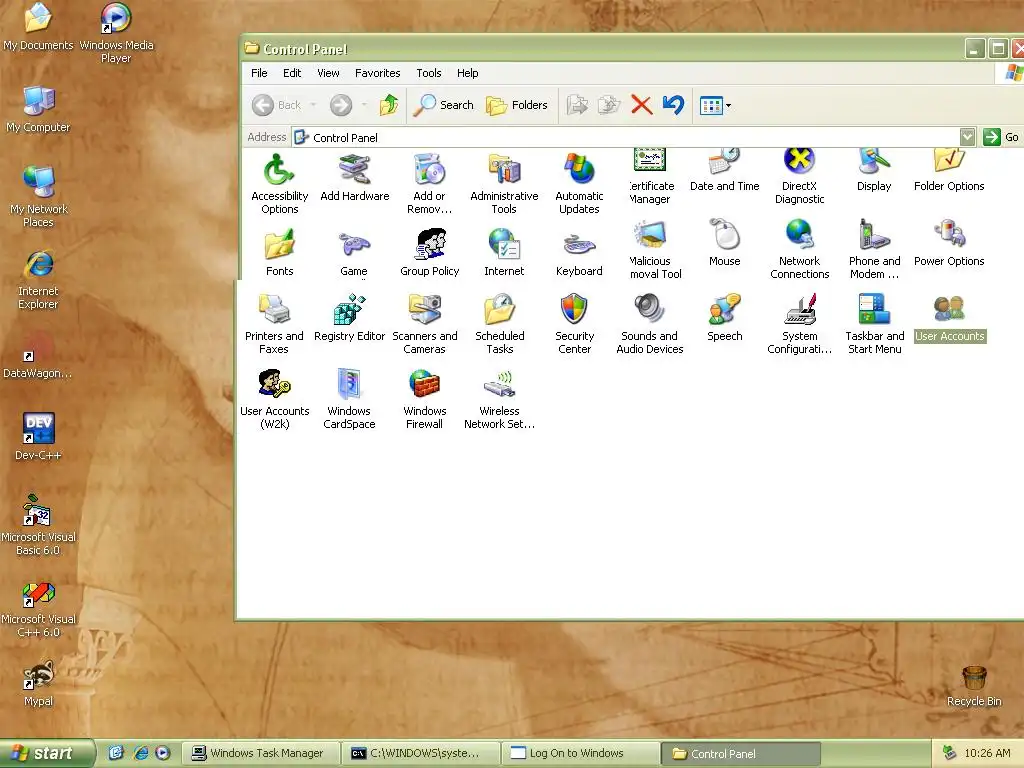The height and width of the screenshot is (768, 1024).
Task: Toggle the Folders pane button
Action: pos(517,104)
